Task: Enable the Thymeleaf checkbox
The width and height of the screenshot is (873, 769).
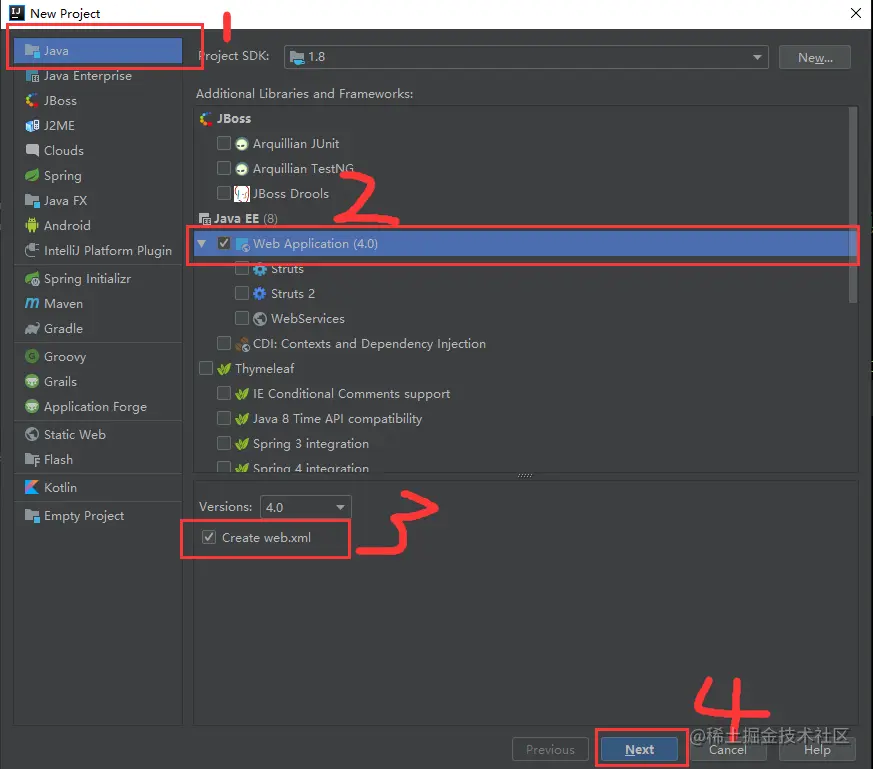Action: click(206, 368)
